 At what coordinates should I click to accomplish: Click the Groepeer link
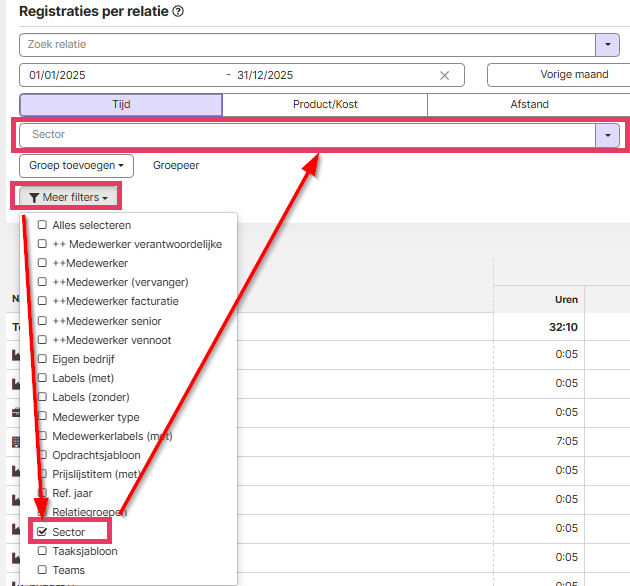tap(176, 166)
